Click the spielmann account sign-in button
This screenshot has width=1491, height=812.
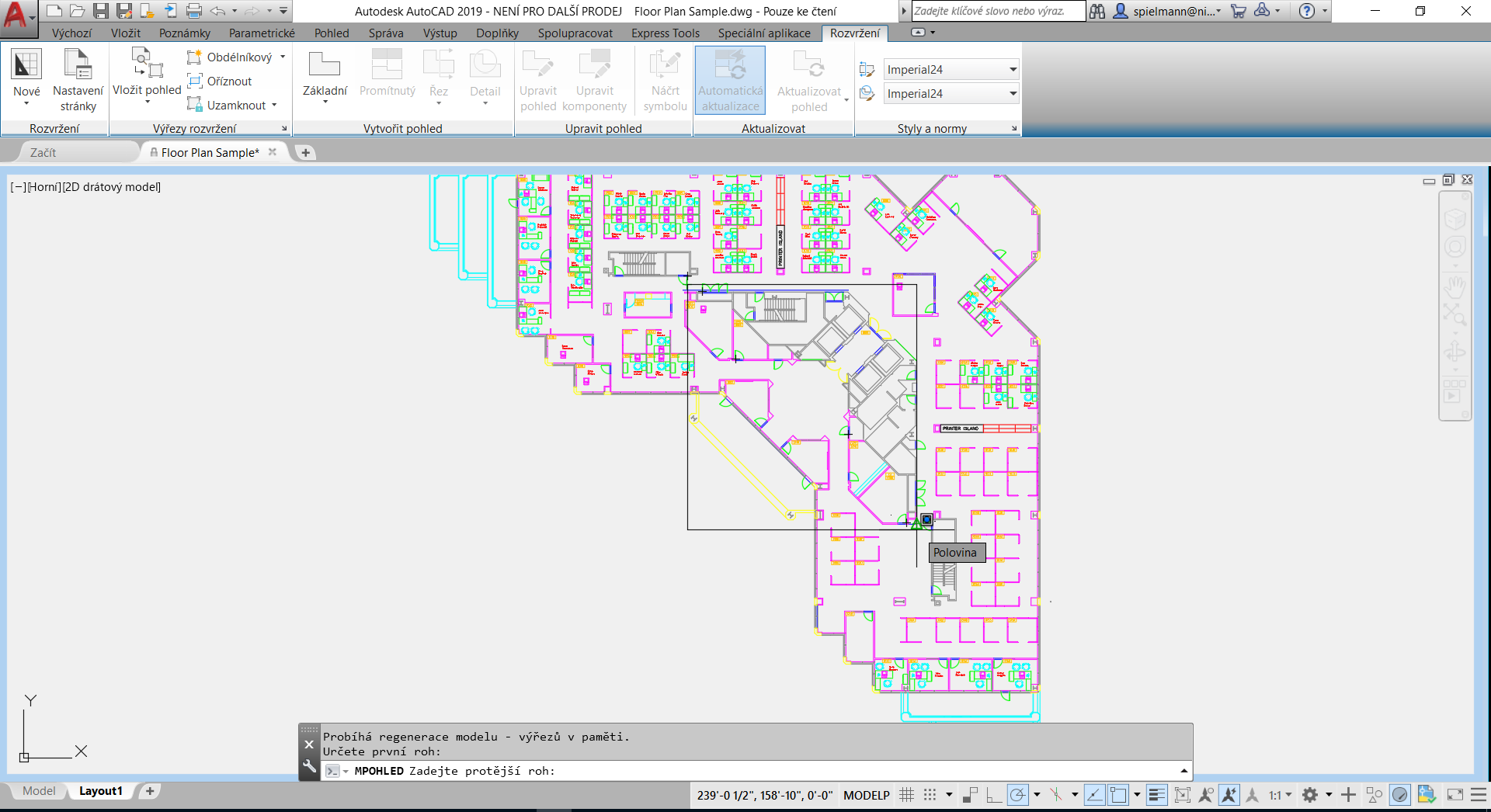click(x=1168, y=11)
